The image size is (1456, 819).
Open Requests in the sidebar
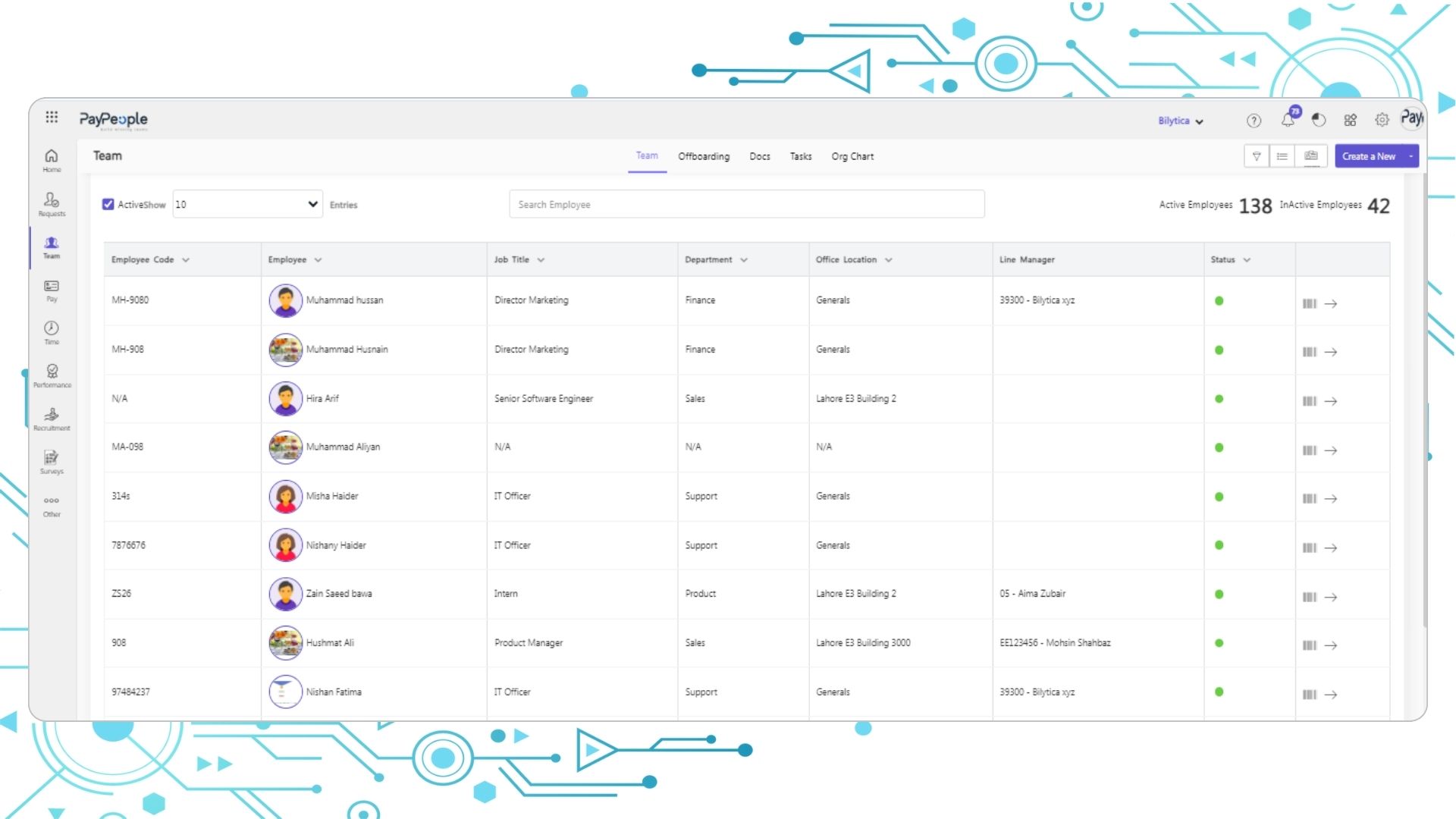(x=52, y=204)
